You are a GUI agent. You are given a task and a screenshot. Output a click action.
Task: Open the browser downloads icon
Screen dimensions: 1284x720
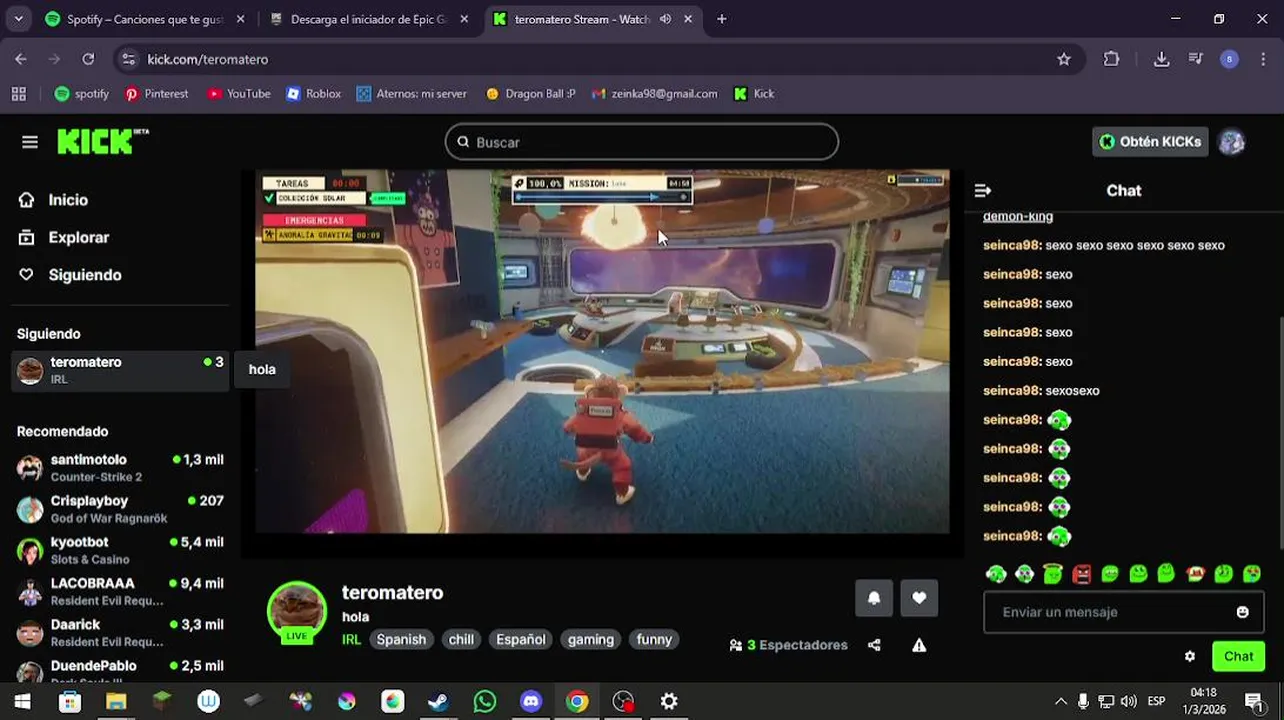pyautogui.click(x=1161, y=59)
